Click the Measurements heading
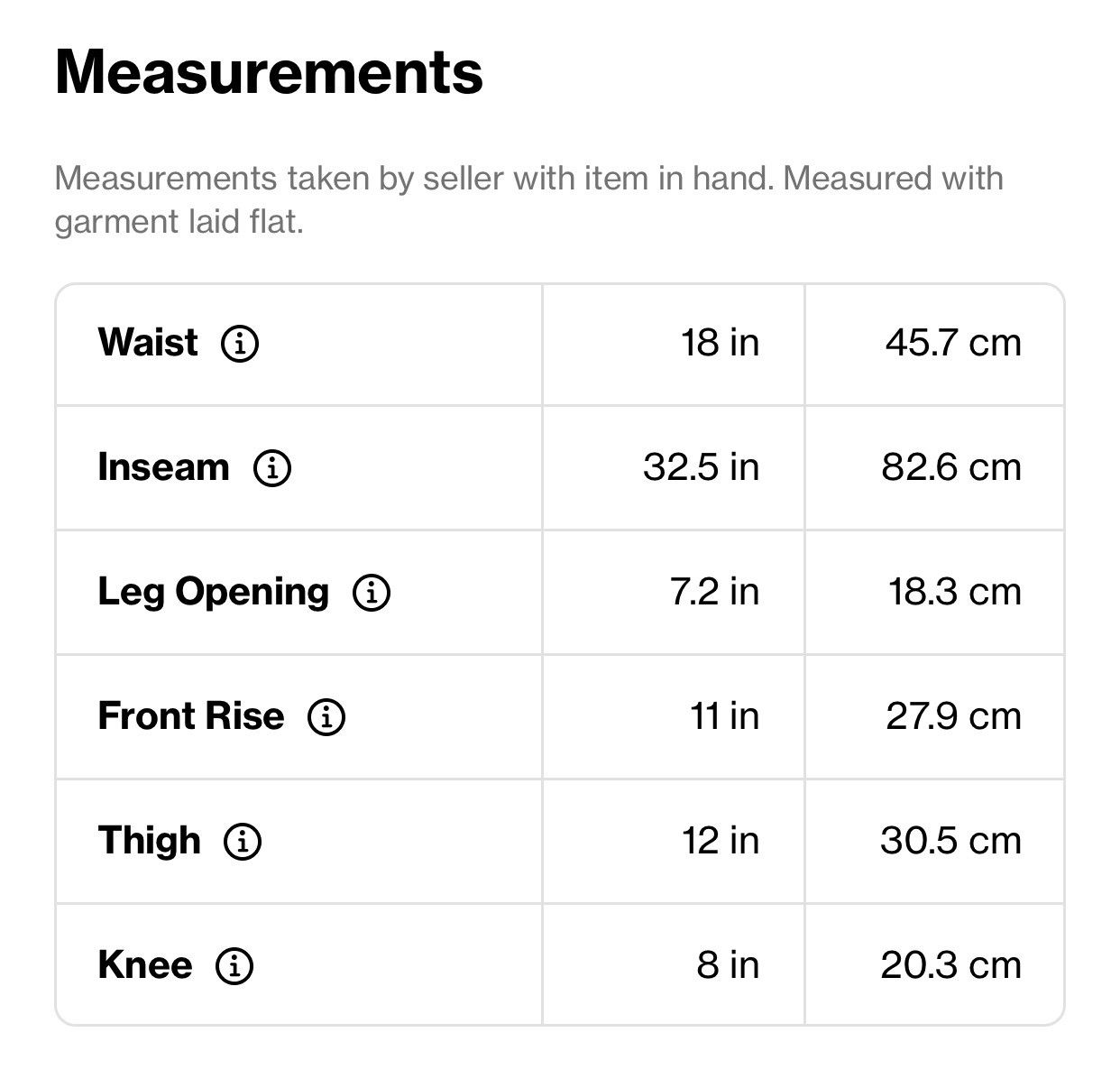Screen dimensions: 1120x1088 coord(270,72)
